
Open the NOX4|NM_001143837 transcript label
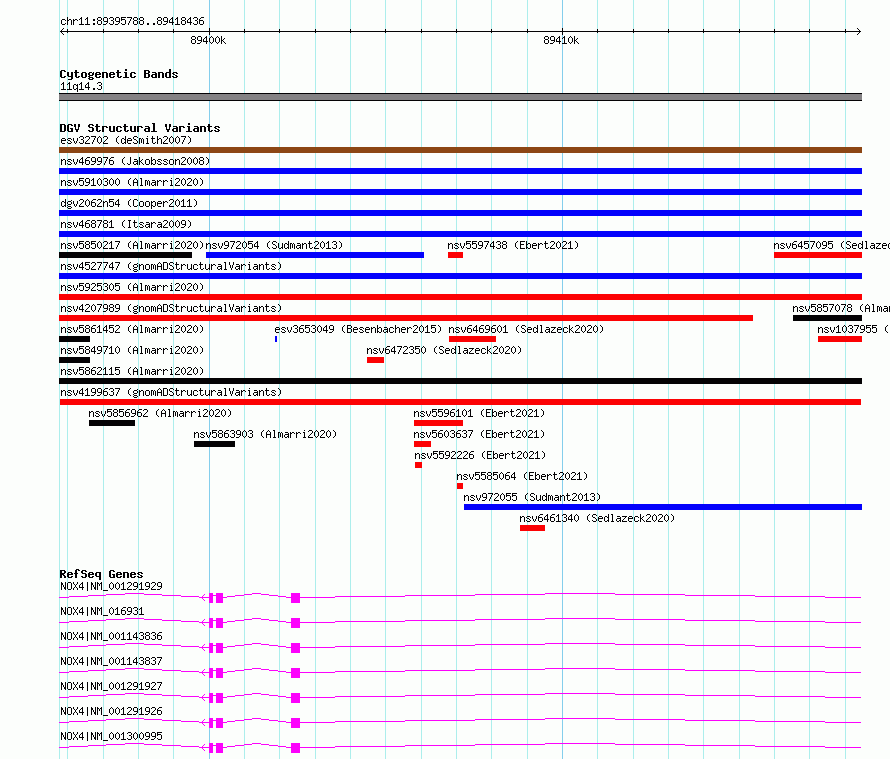[x=111, y=661]
